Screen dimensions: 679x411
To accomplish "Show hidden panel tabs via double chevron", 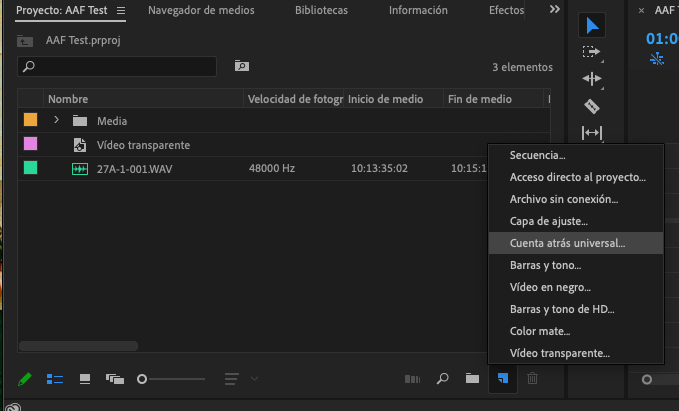I will 555,9.
